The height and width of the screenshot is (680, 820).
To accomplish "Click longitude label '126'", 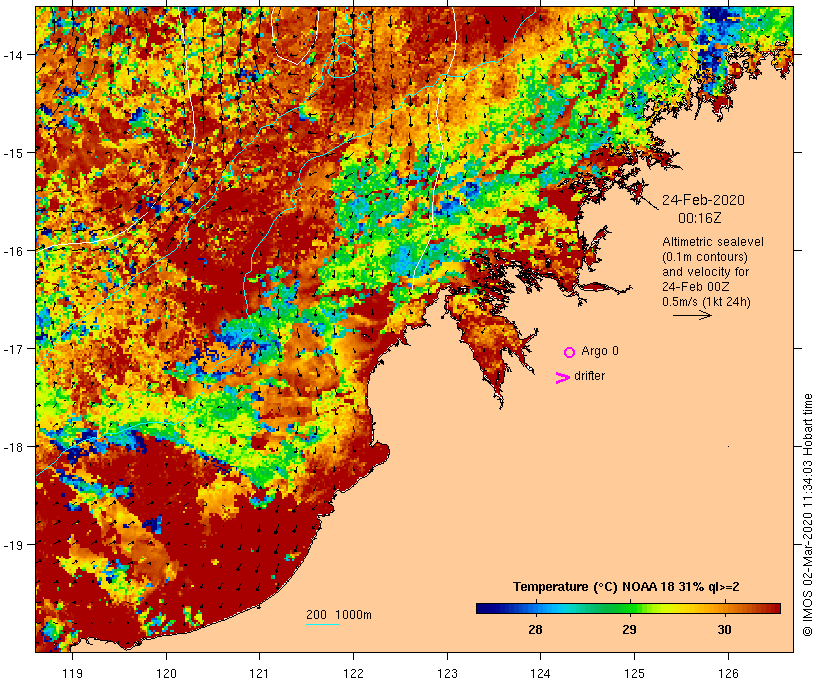I will pos(728,673).
